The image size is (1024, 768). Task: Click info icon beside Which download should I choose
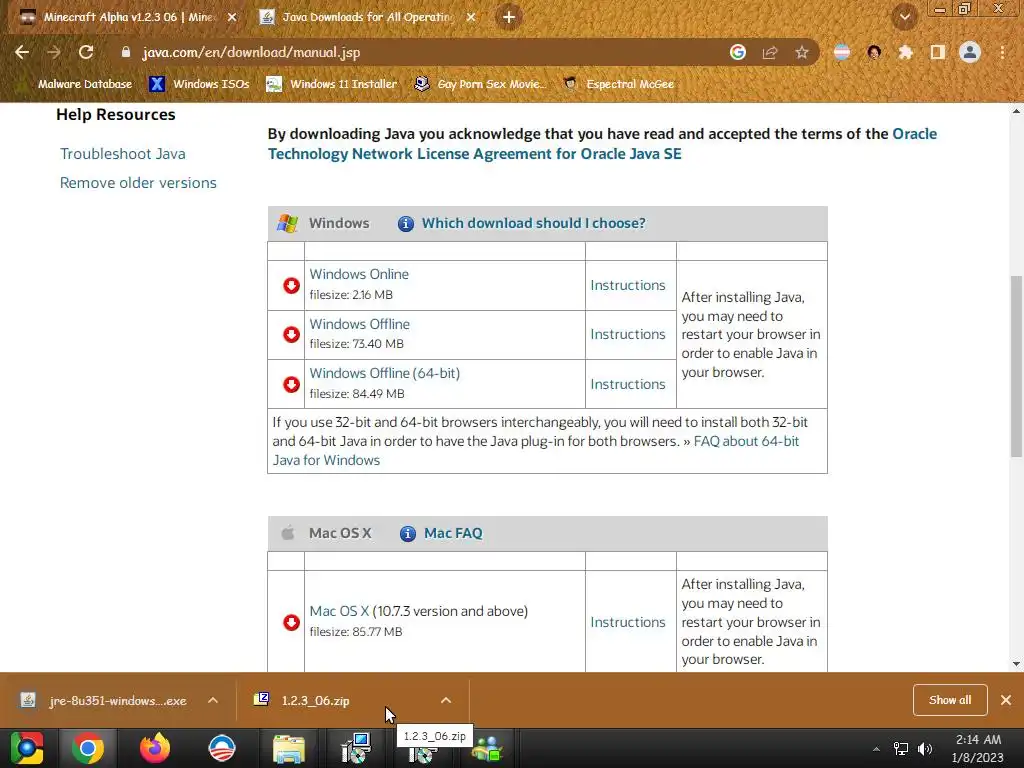[406, 223]
